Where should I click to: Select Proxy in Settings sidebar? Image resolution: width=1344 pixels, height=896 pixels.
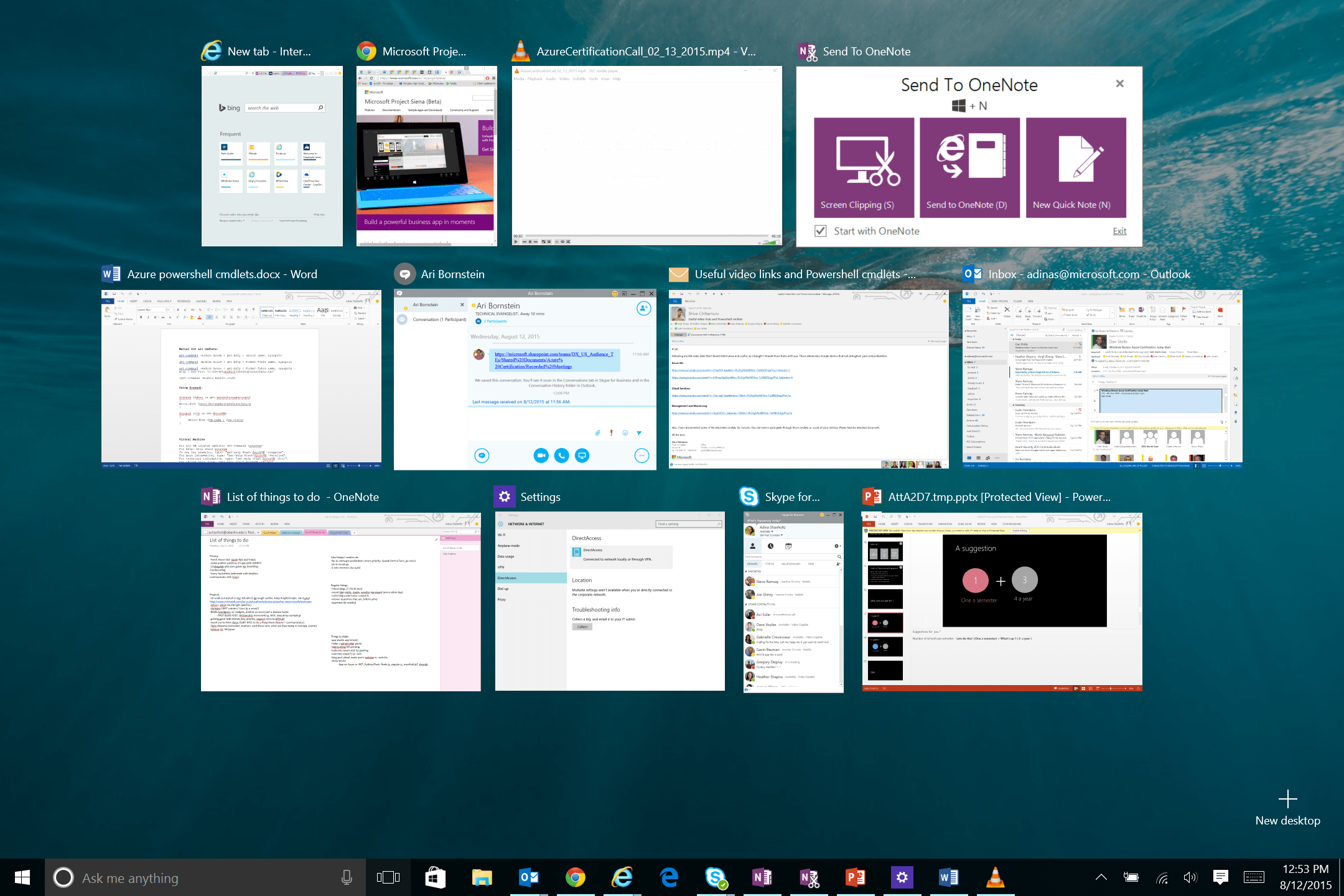pos(531,599)
